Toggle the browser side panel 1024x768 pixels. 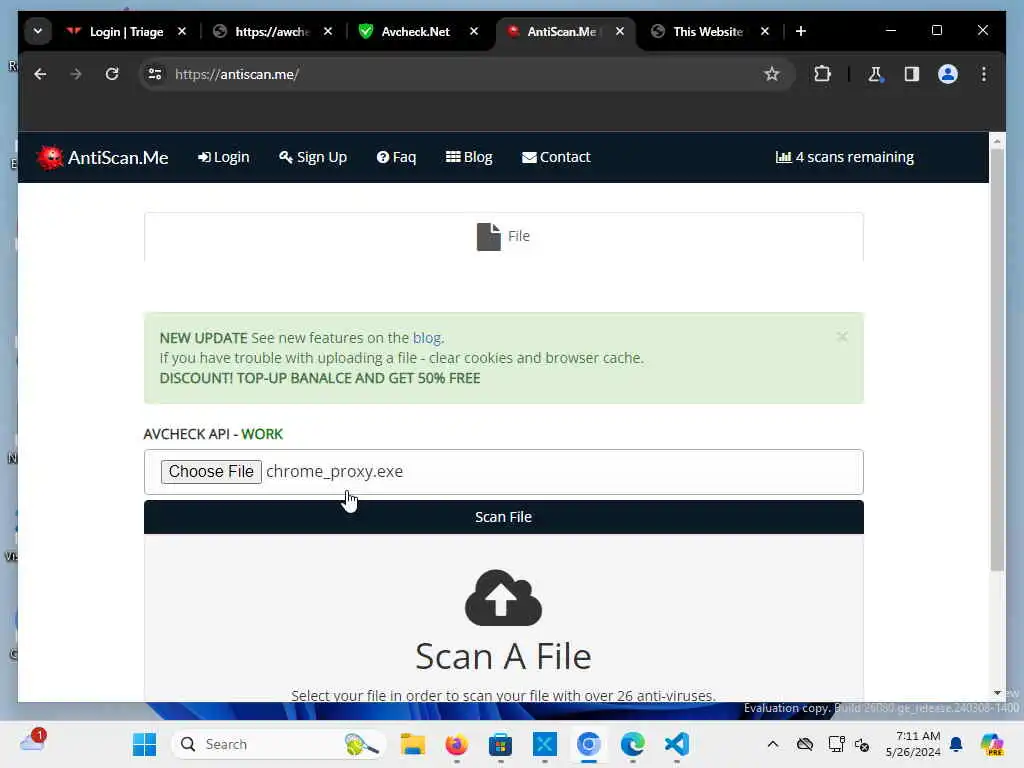point(912,74)
